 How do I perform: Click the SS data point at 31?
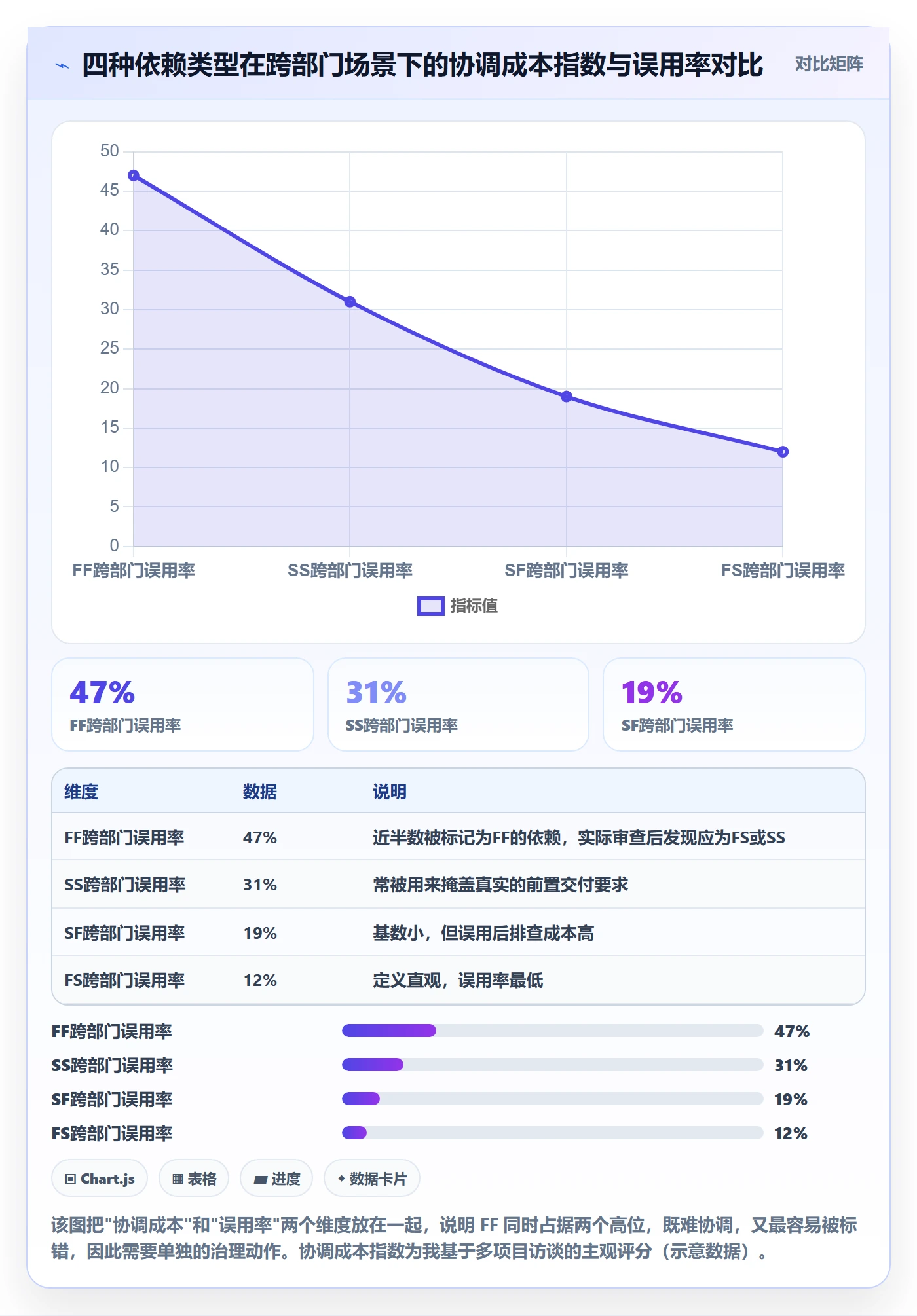[x=350, y=302]
